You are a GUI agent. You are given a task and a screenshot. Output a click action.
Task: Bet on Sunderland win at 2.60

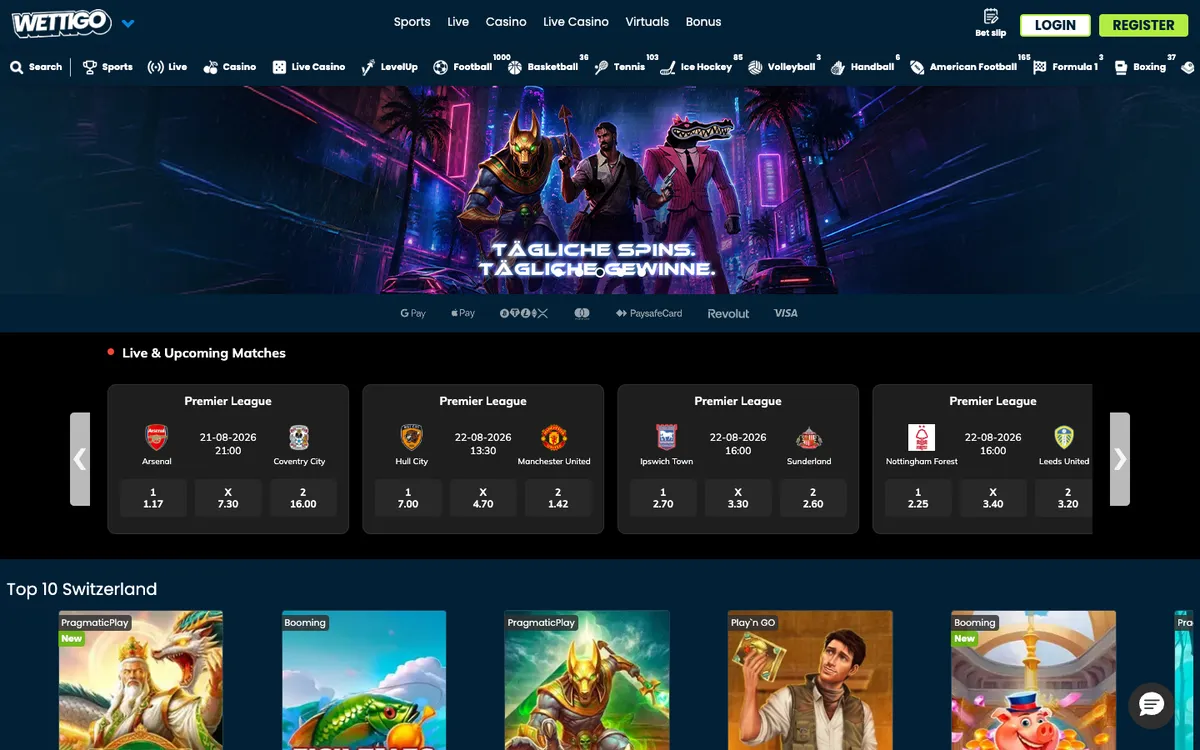pyautogui.click(x=813, y=498)
